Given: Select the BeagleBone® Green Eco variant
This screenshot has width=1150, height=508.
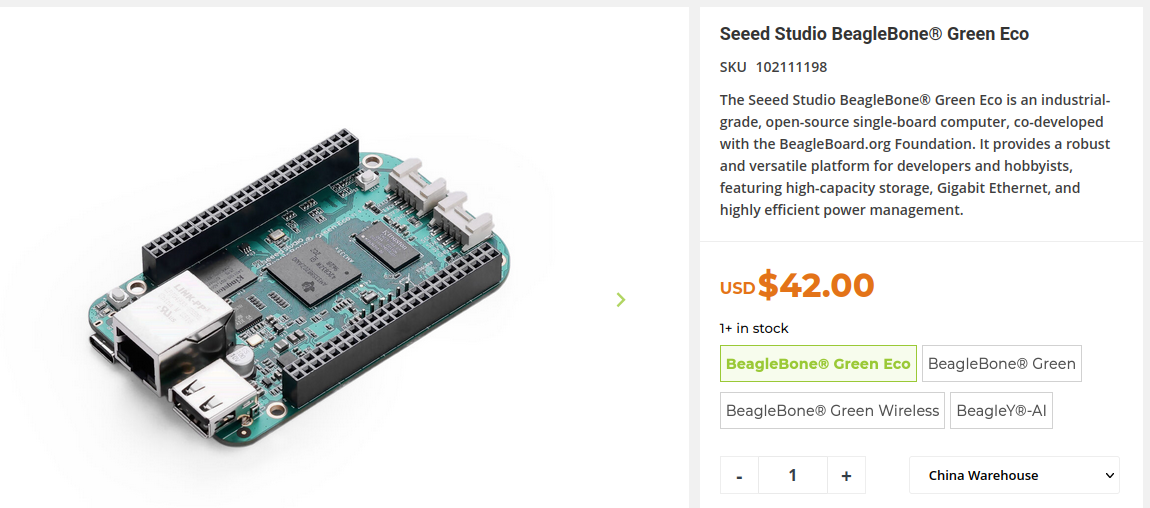Looking at the screenshot, I should (818, 364).
